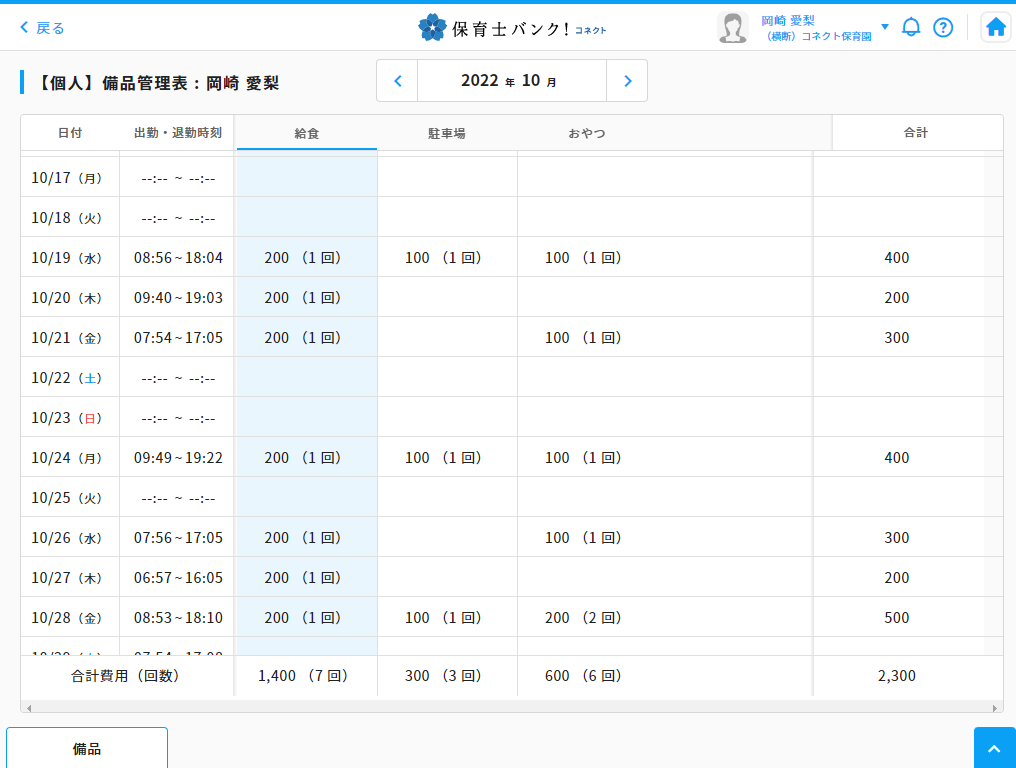This screenshot has height=768, width=1016.
Task: Select the 駐車場 column header
Action: pyautogui.click(x=447, y=133)
